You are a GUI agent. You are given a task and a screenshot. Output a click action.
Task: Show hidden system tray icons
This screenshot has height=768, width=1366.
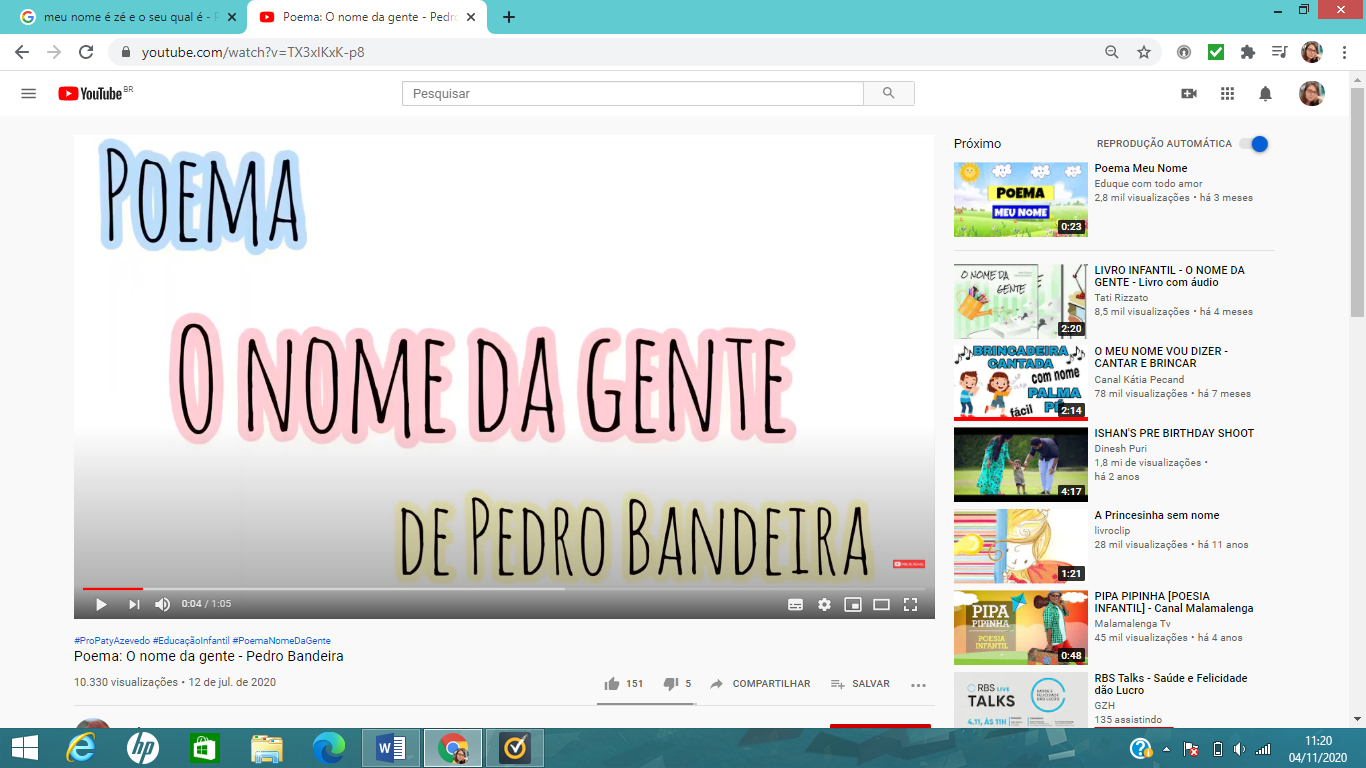click(1166, 748)
